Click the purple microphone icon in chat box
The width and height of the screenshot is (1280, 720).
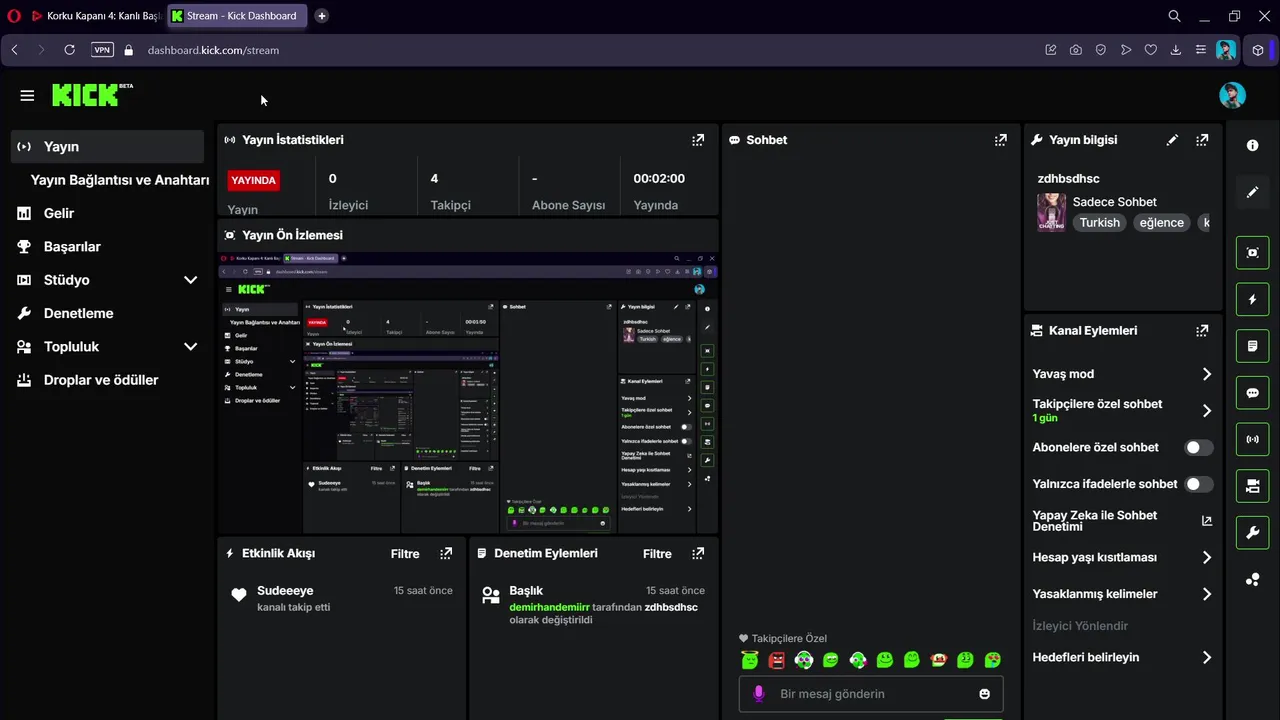(758, 693)
